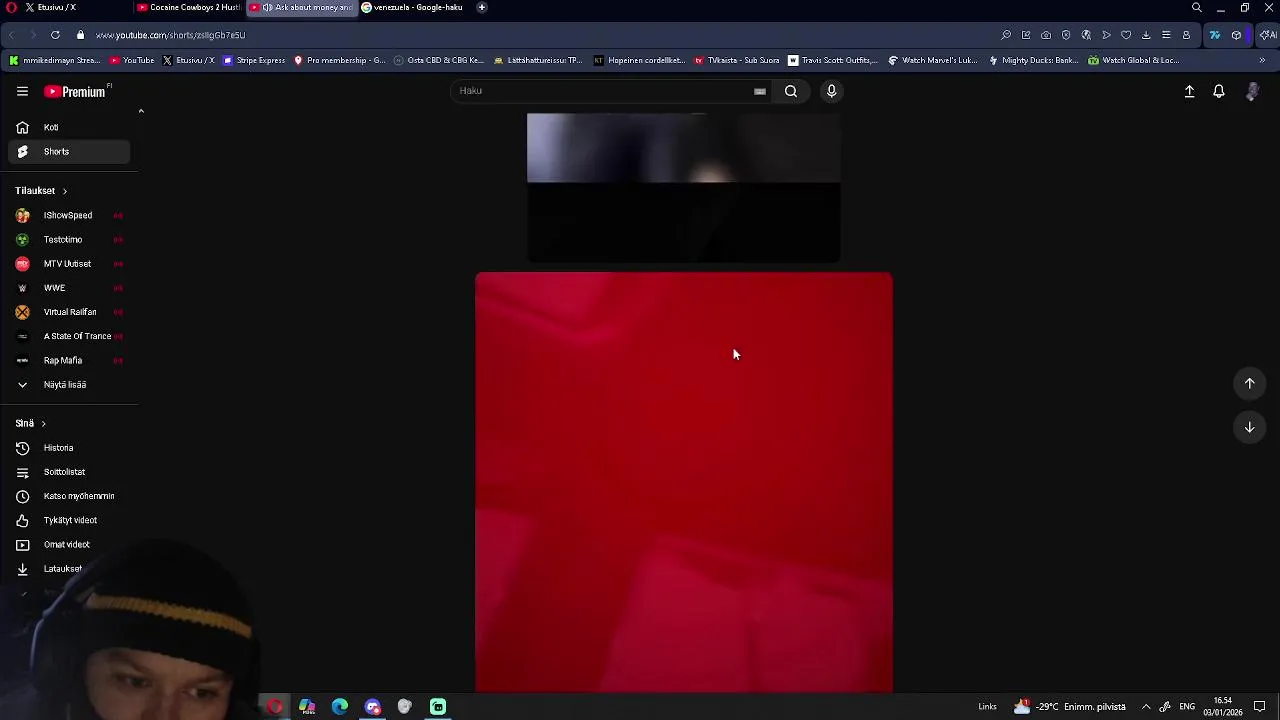Select Koti in the sidebar
Image resolution: width=1280 pixels, height=720 pixels.
(69, 127)
